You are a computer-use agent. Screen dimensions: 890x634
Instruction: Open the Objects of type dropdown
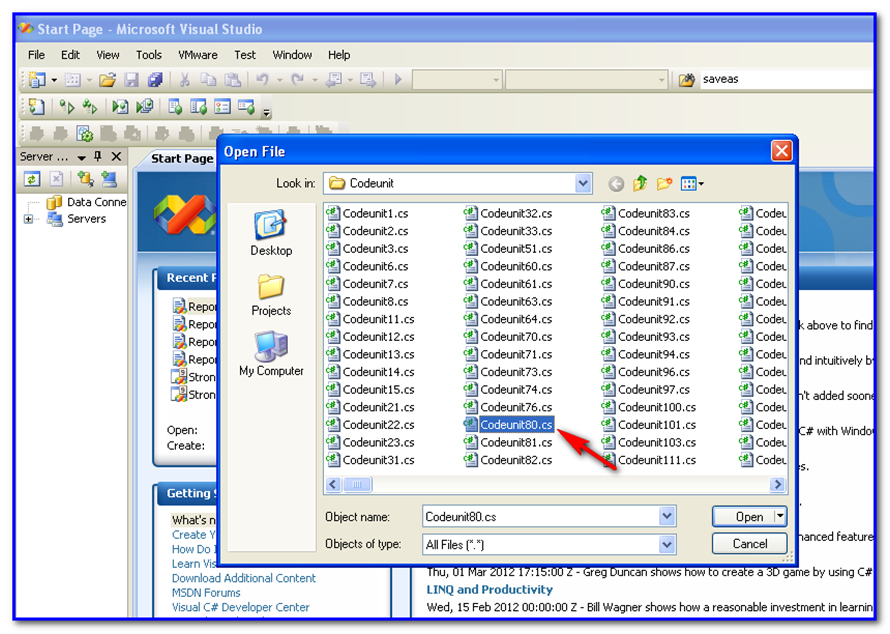(667, 545)
